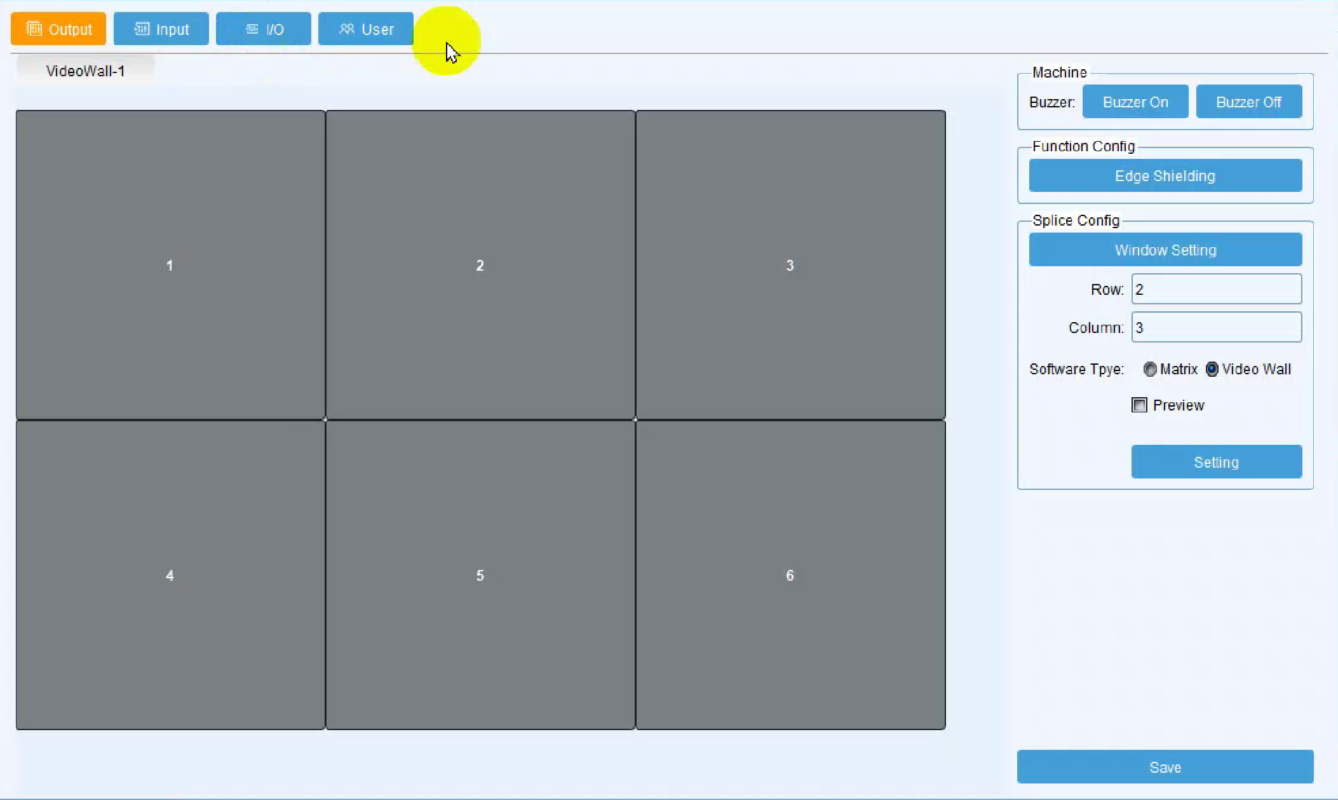Open the I/O tab
The width and height of the screenshot is (1338, 800).
coord(264,29)
